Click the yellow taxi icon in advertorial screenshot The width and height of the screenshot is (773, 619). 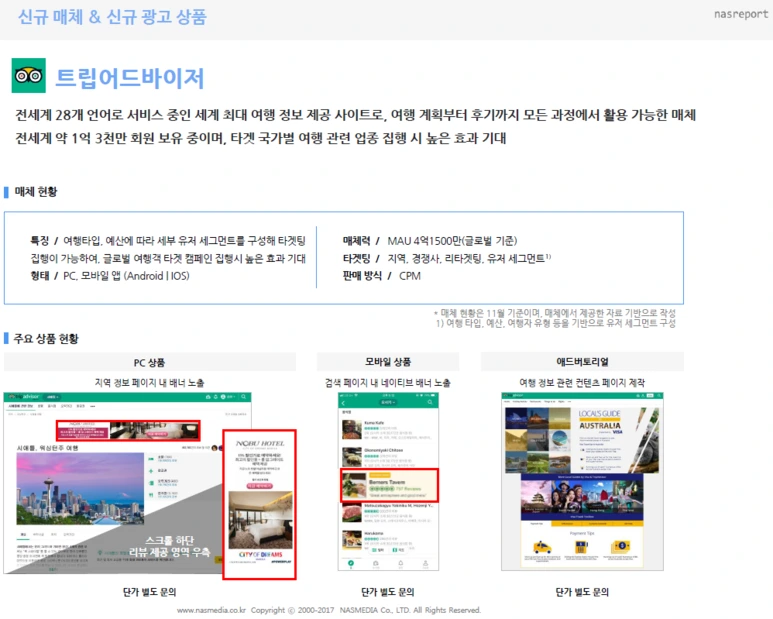tap(542, 547)
